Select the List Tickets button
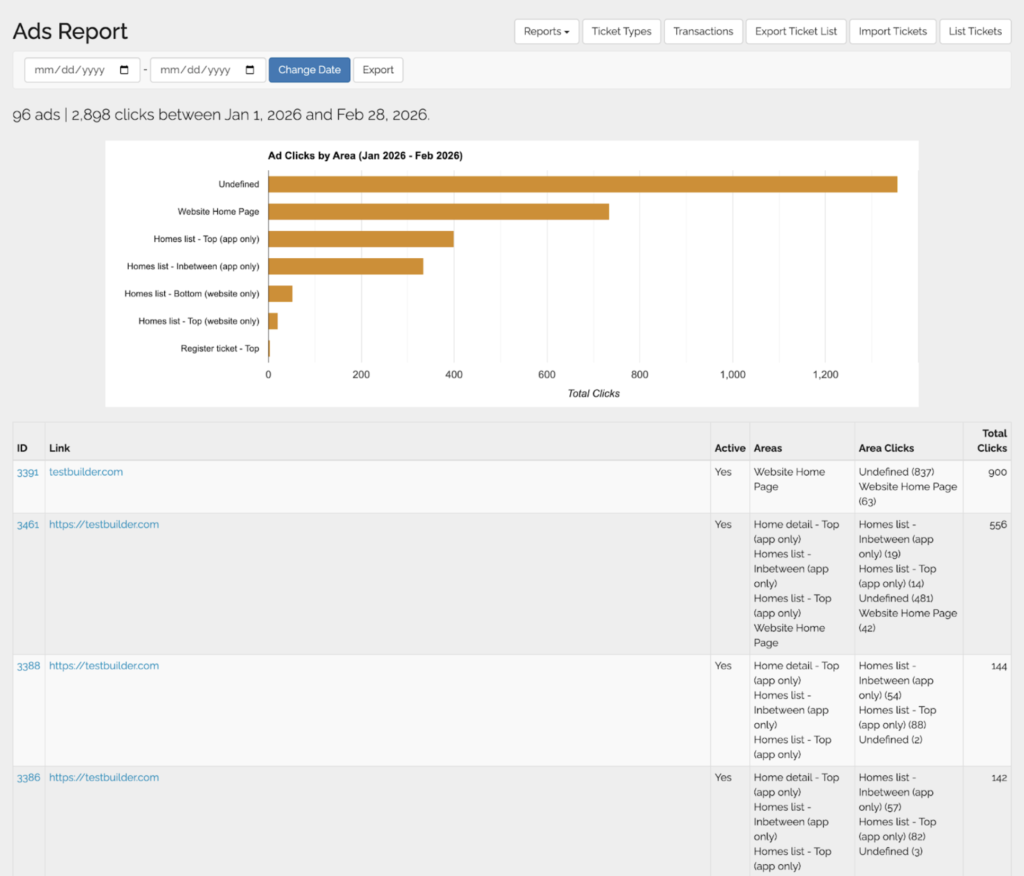Image resolution: width=1024 pixels, height=876 pixels. [975, 32]
